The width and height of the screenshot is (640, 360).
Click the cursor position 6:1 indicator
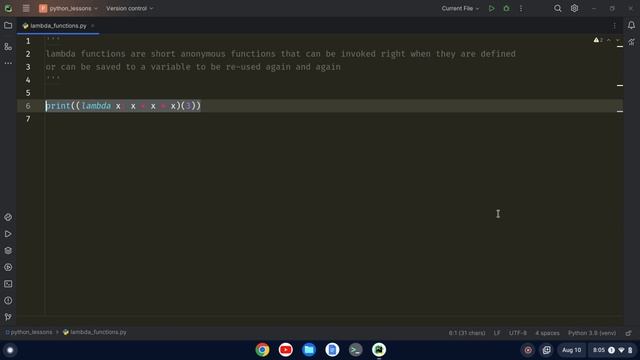coord(467,333)
